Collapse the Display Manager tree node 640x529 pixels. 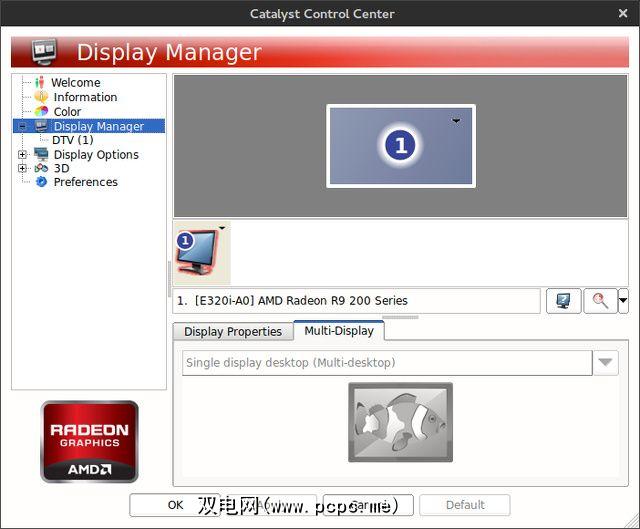[22, 126]
